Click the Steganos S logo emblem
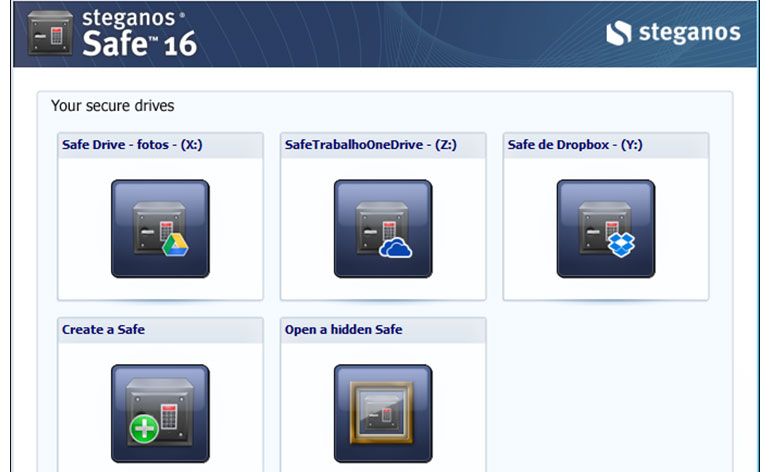Viewport: 770px width, 472px height. coord(619,33)
